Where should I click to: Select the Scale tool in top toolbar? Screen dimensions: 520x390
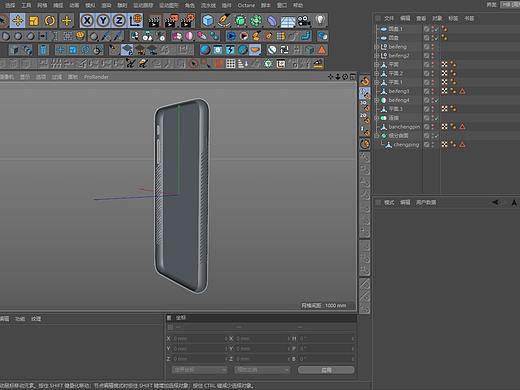(34, 21)
